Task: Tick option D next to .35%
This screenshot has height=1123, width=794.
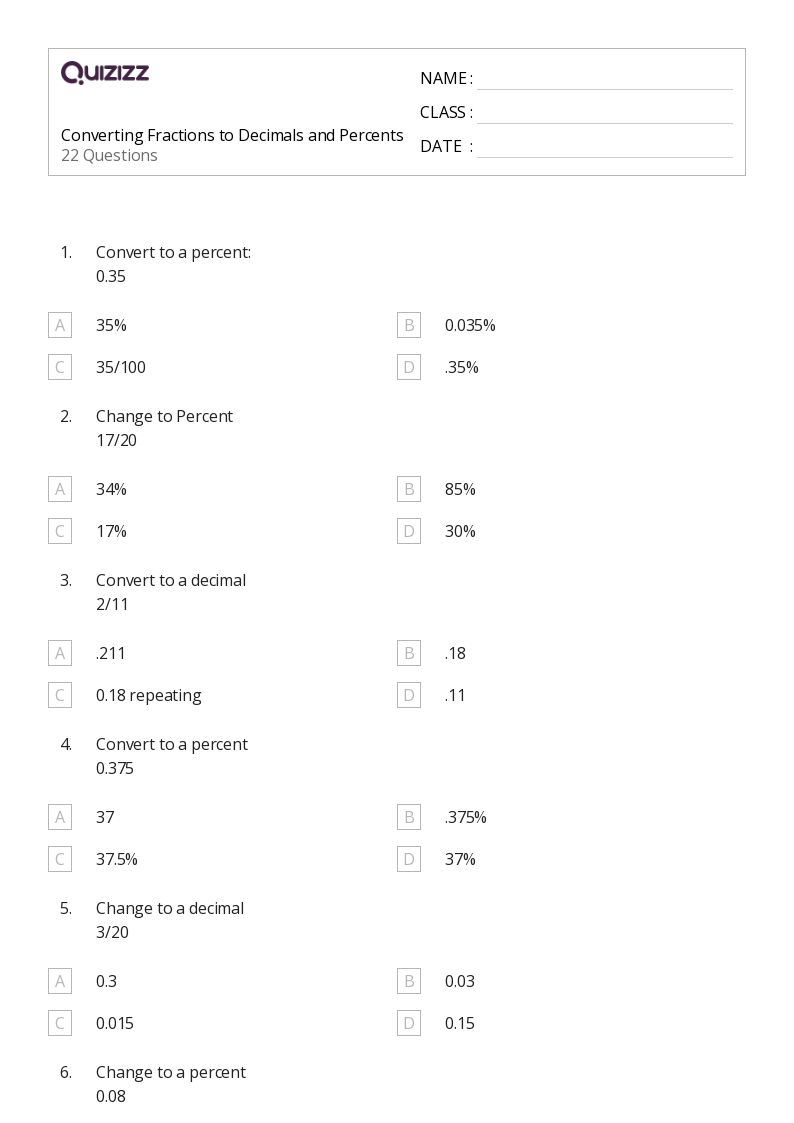Action: pyautogui.click(x=408, y=367)
